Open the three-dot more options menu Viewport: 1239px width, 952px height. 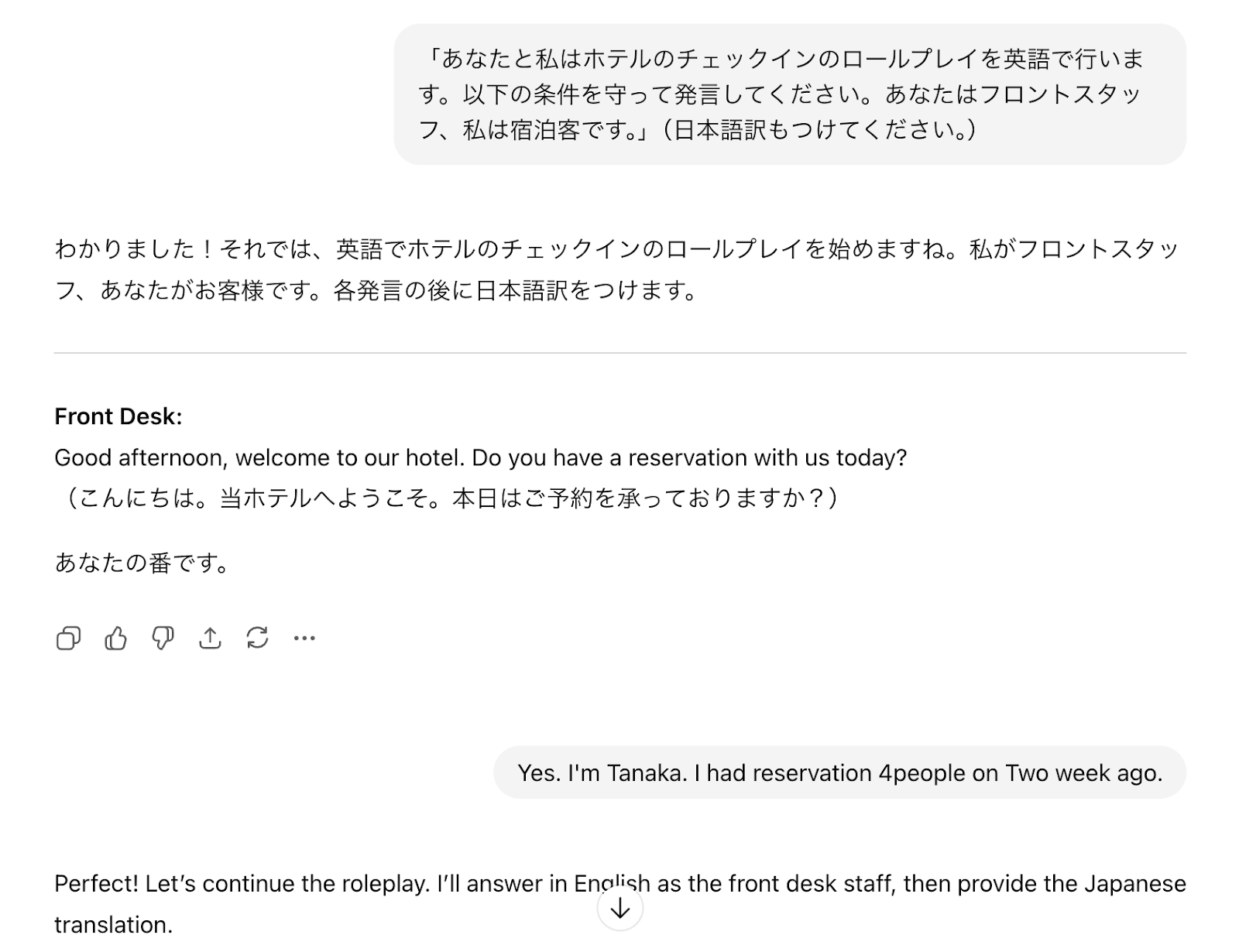[x=304, y=639]
